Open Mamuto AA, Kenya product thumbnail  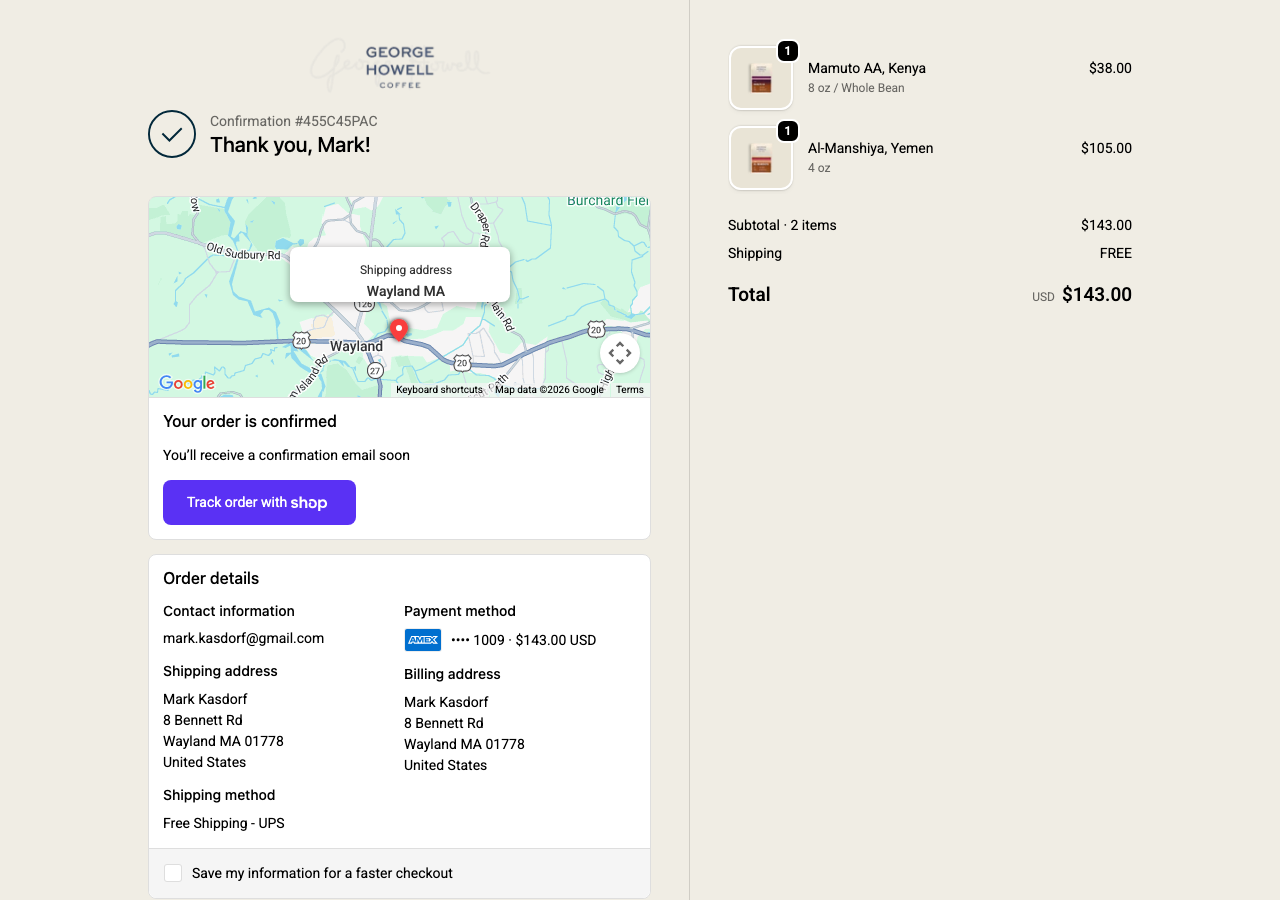(x=761, y=78)
